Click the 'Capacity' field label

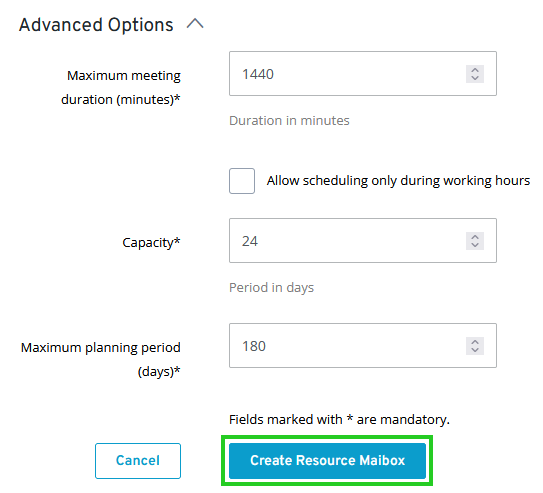coord(151,243)
